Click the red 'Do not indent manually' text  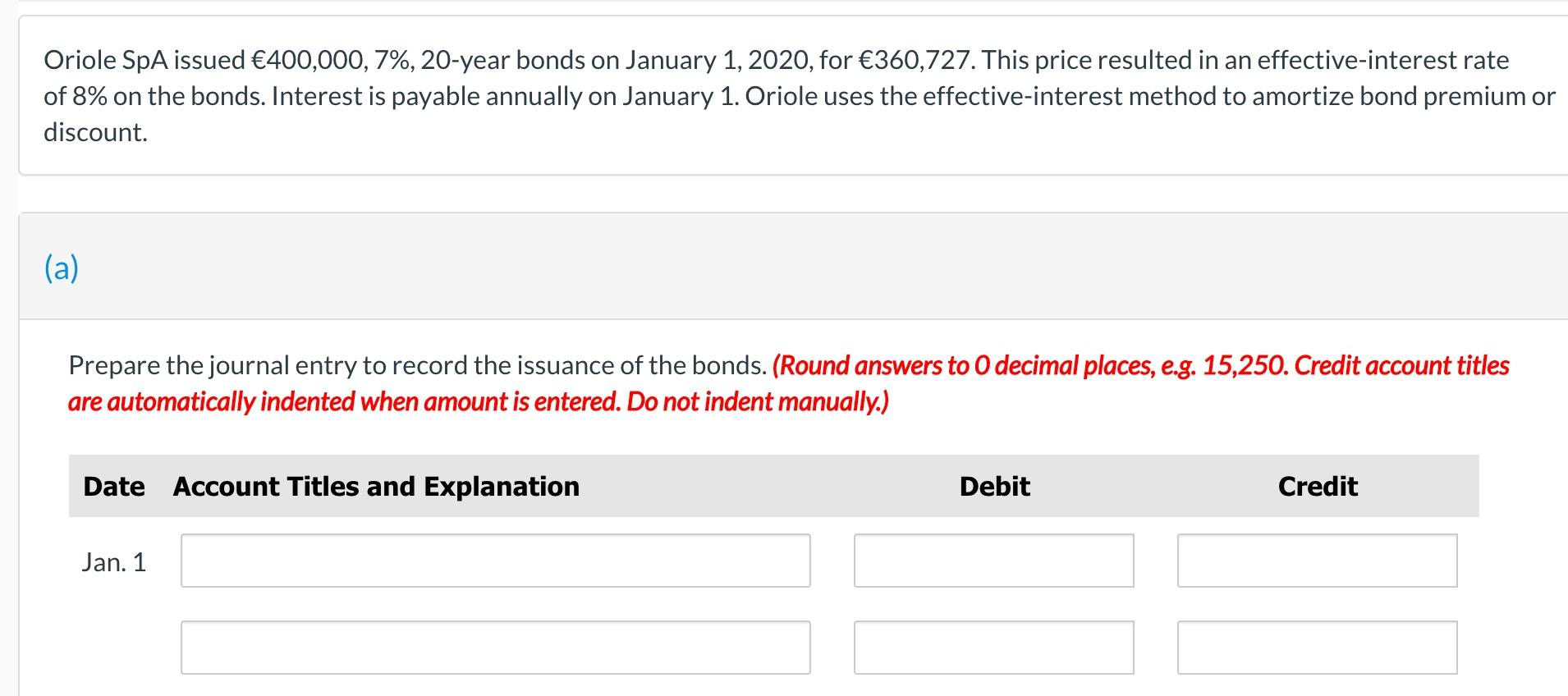[x=757, y=402]
